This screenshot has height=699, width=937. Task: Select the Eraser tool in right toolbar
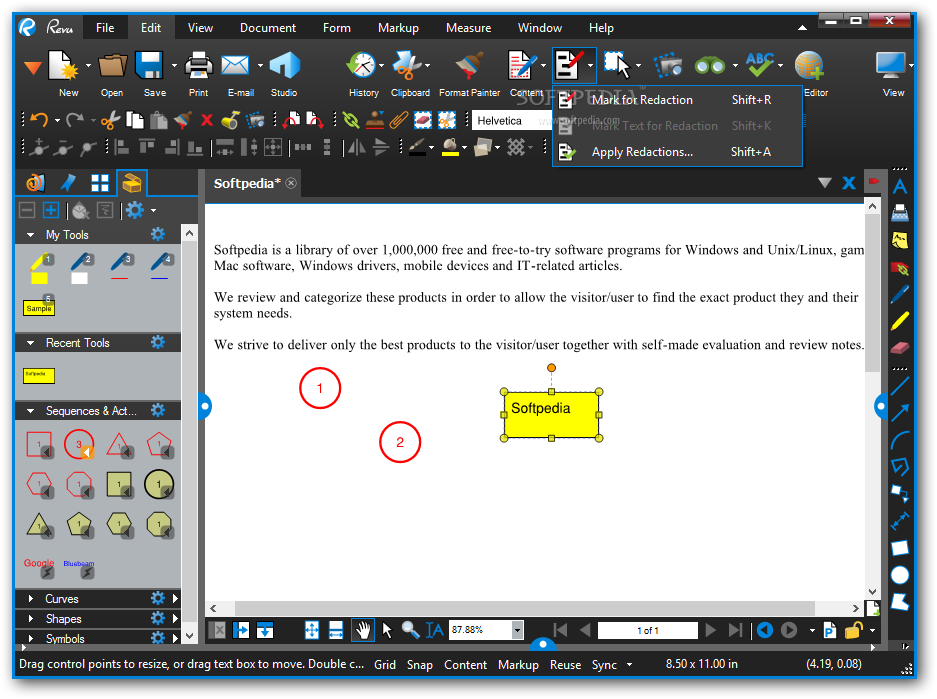tap(900, 348)
